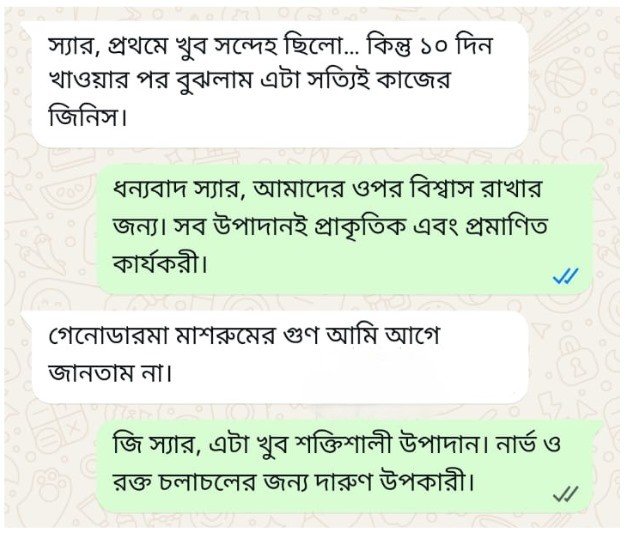
Task: Click the blue double-tick read receipt
Action: point(565,275)
